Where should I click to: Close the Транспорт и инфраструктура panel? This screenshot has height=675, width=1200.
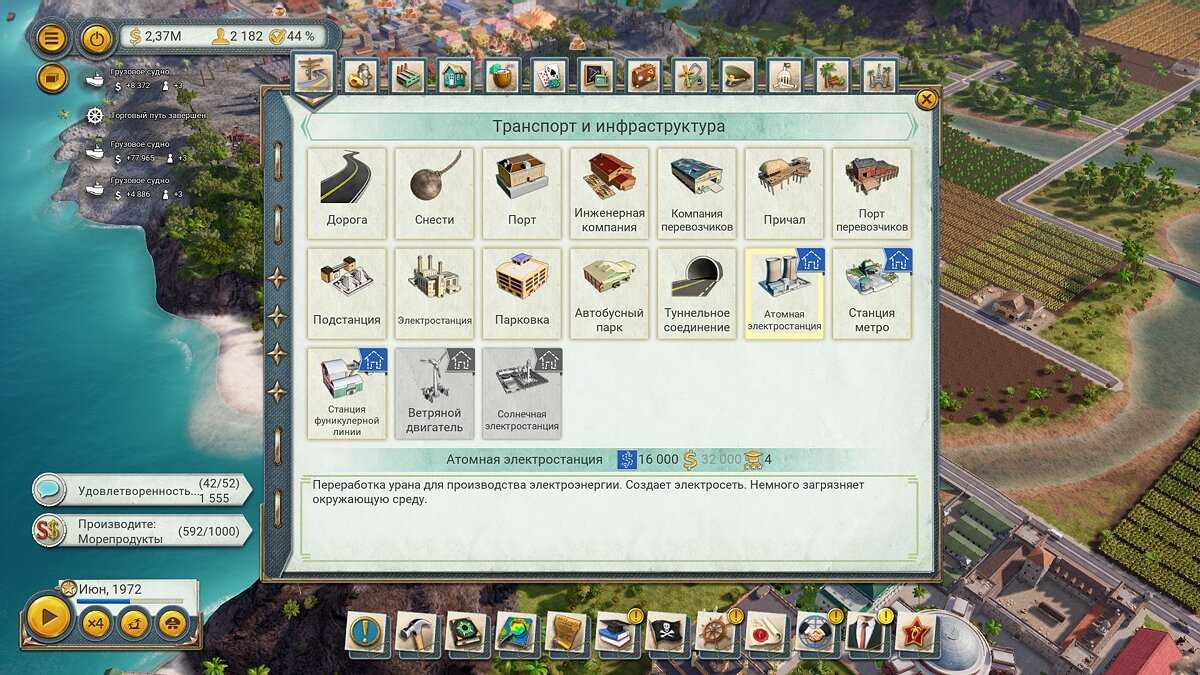point(927,99)
